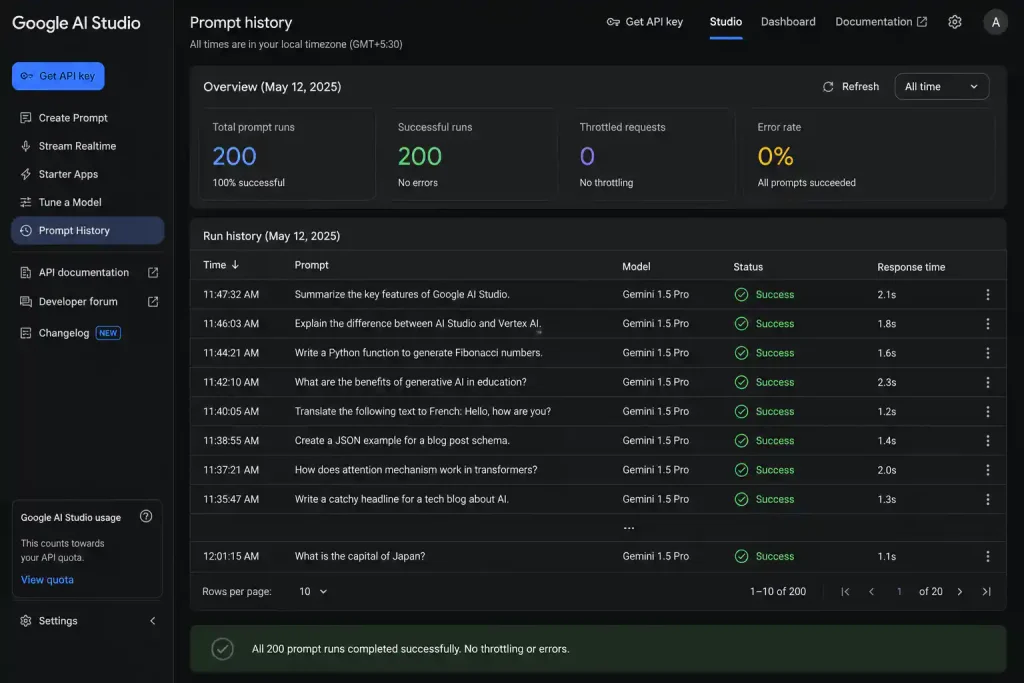1024x683 pixels.
Task: Go to the next page of results
Action: point(959,592)
